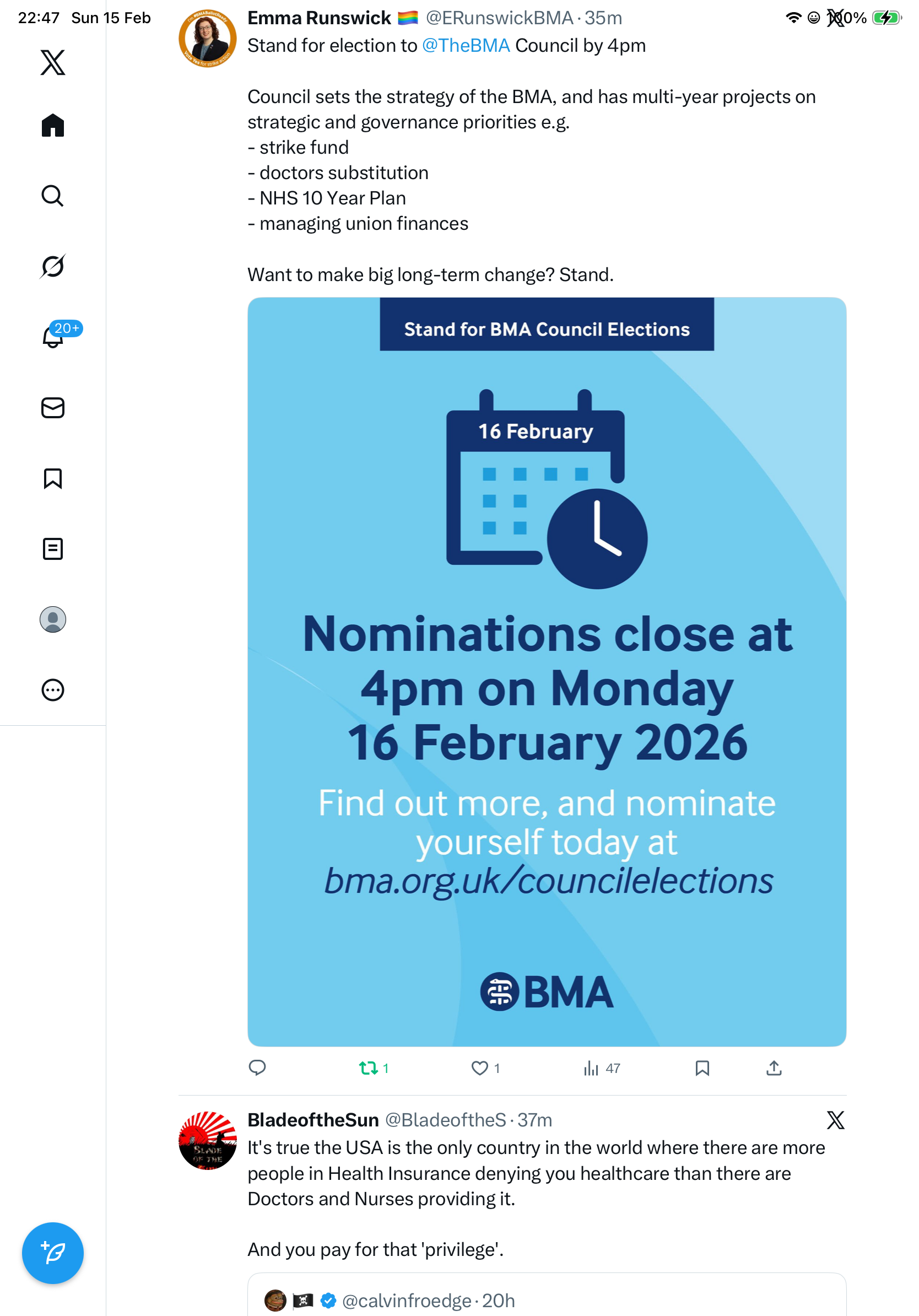Tap the compose new post button
The width and height of the screenshot is (919, 1316).
pyautogui.click(x=53, y=1253)
